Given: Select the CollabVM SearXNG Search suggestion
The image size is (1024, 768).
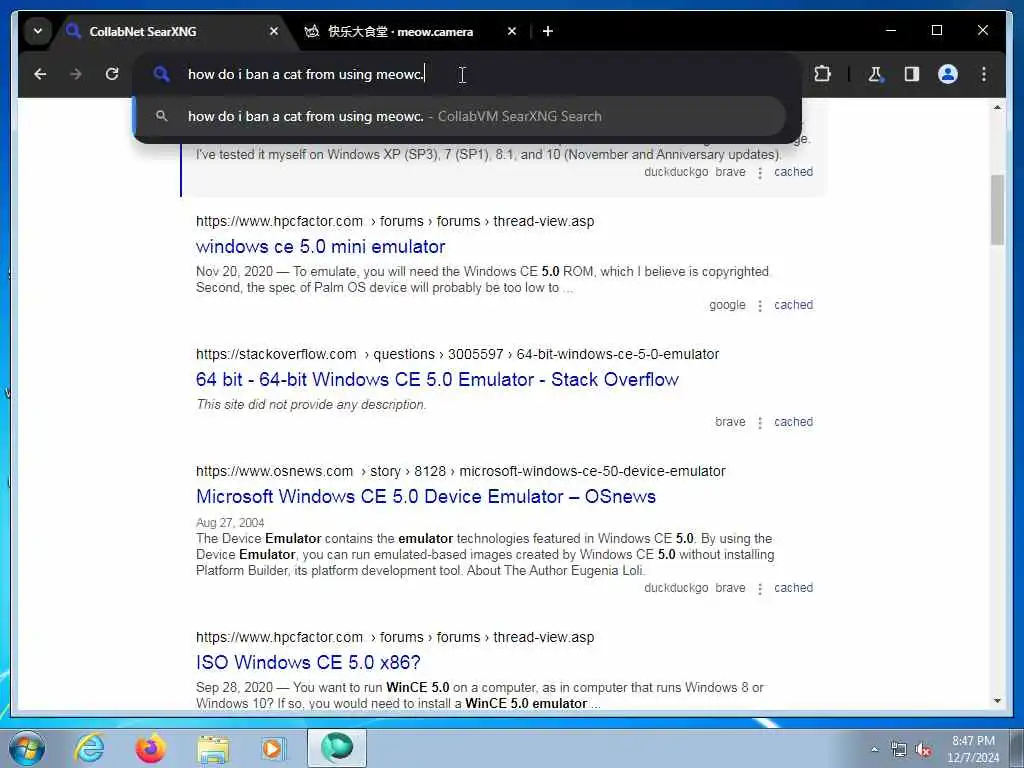Looking at the screenshot, I should 459,116.
